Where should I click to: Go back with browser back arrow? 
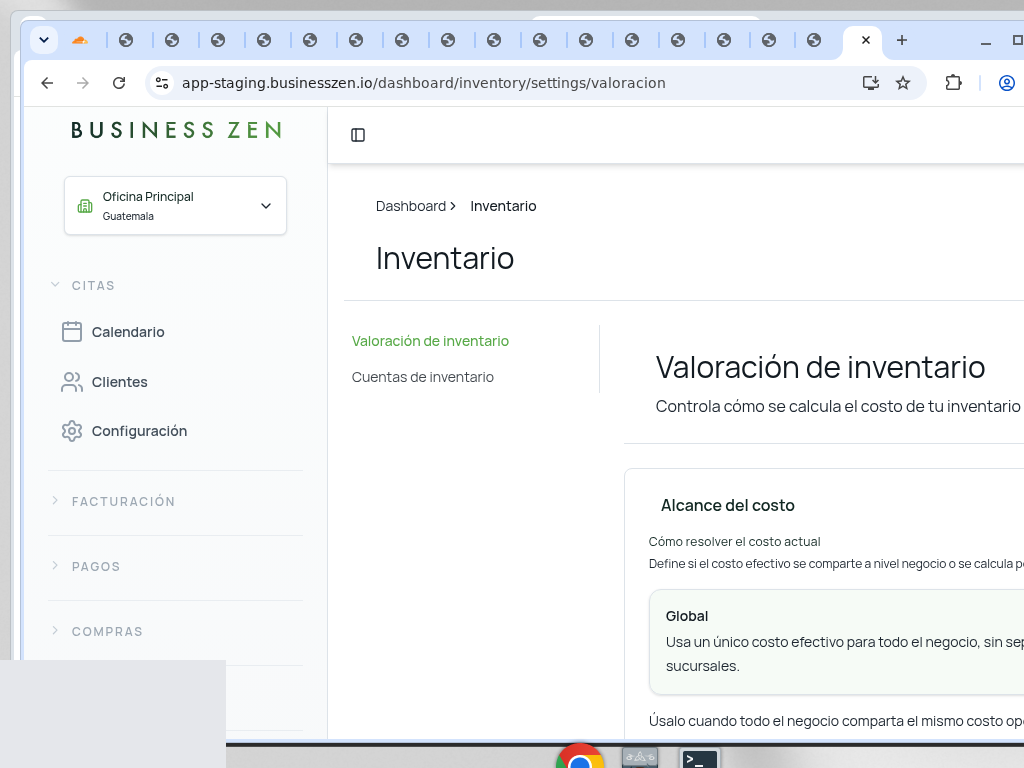pos(47,83)
